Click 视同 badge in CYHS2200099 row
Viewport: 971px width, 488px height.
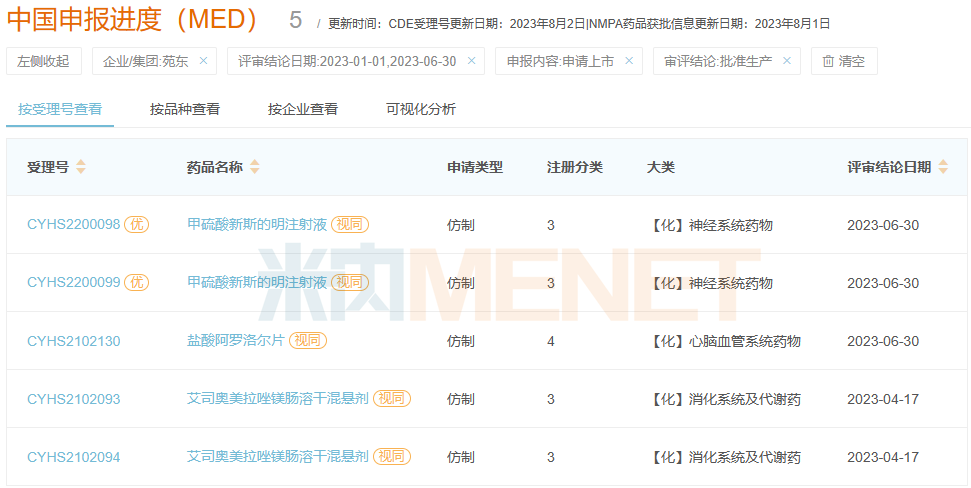coord(350,283)
